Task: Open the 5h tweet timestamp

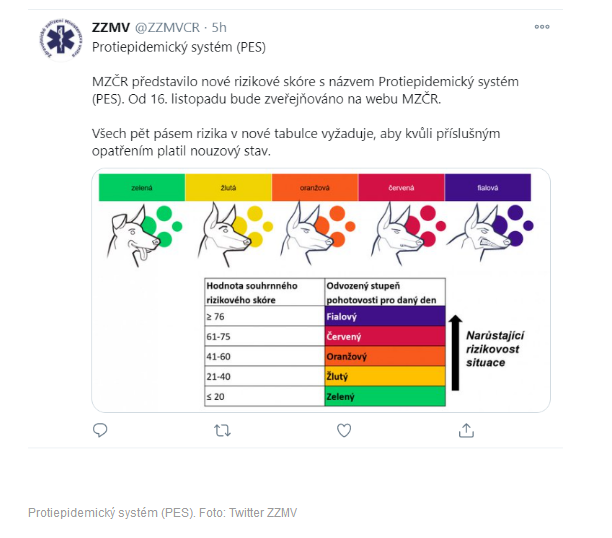Action: point(219,27)
